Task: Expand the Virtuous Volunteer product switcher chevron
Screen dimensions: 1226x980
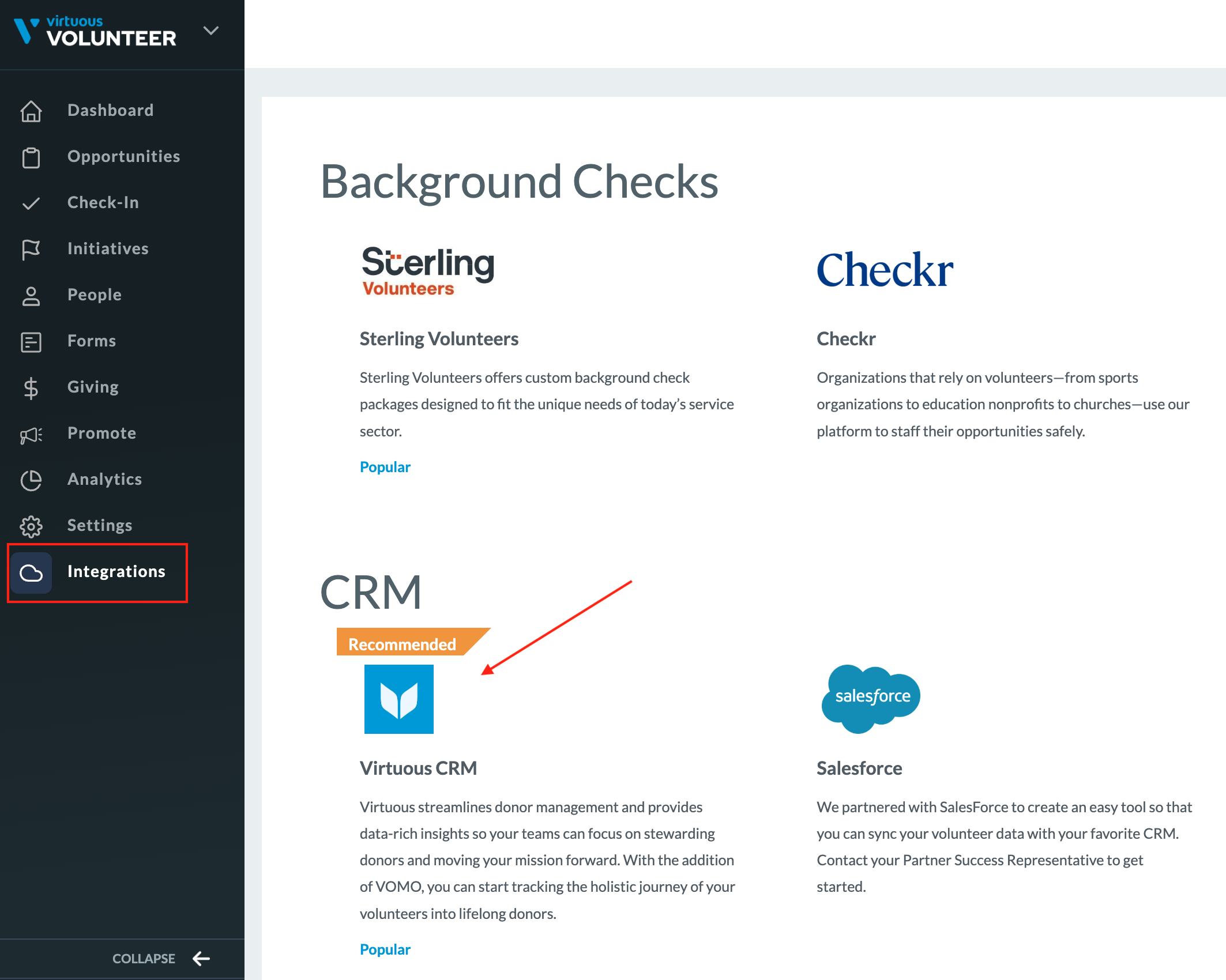Action: (x=211, y=31)
